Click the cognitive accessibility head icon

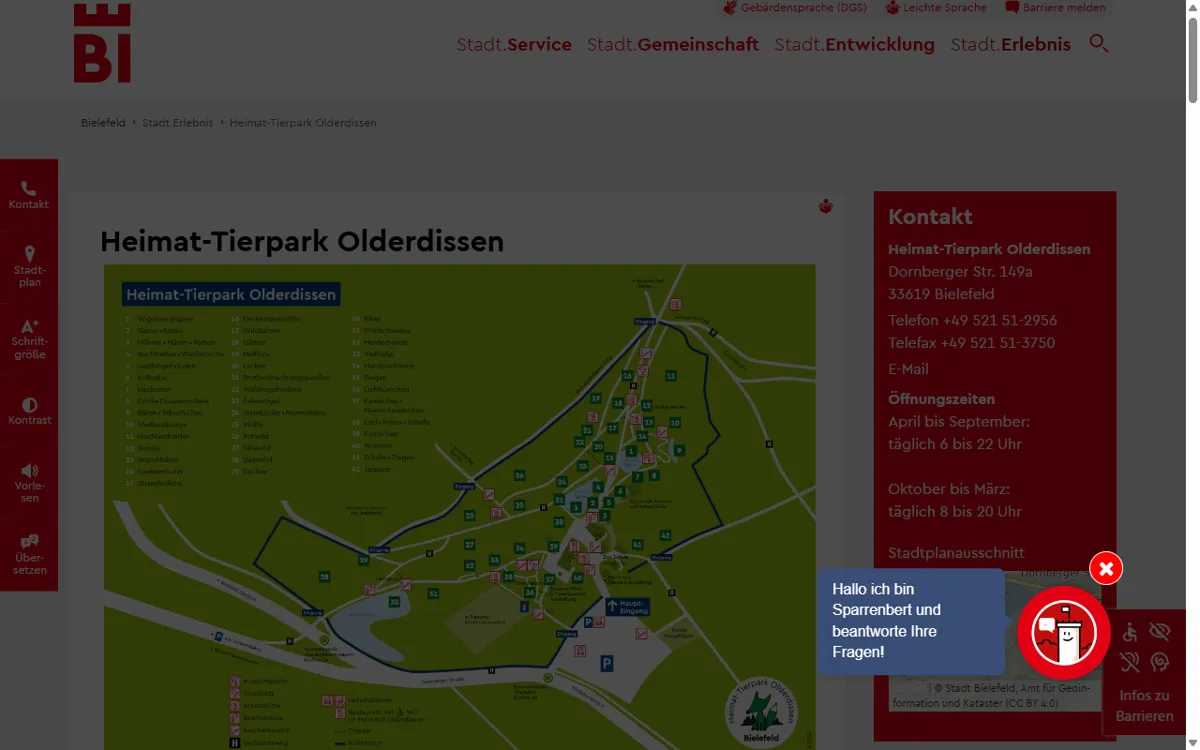click(1160, 662)
